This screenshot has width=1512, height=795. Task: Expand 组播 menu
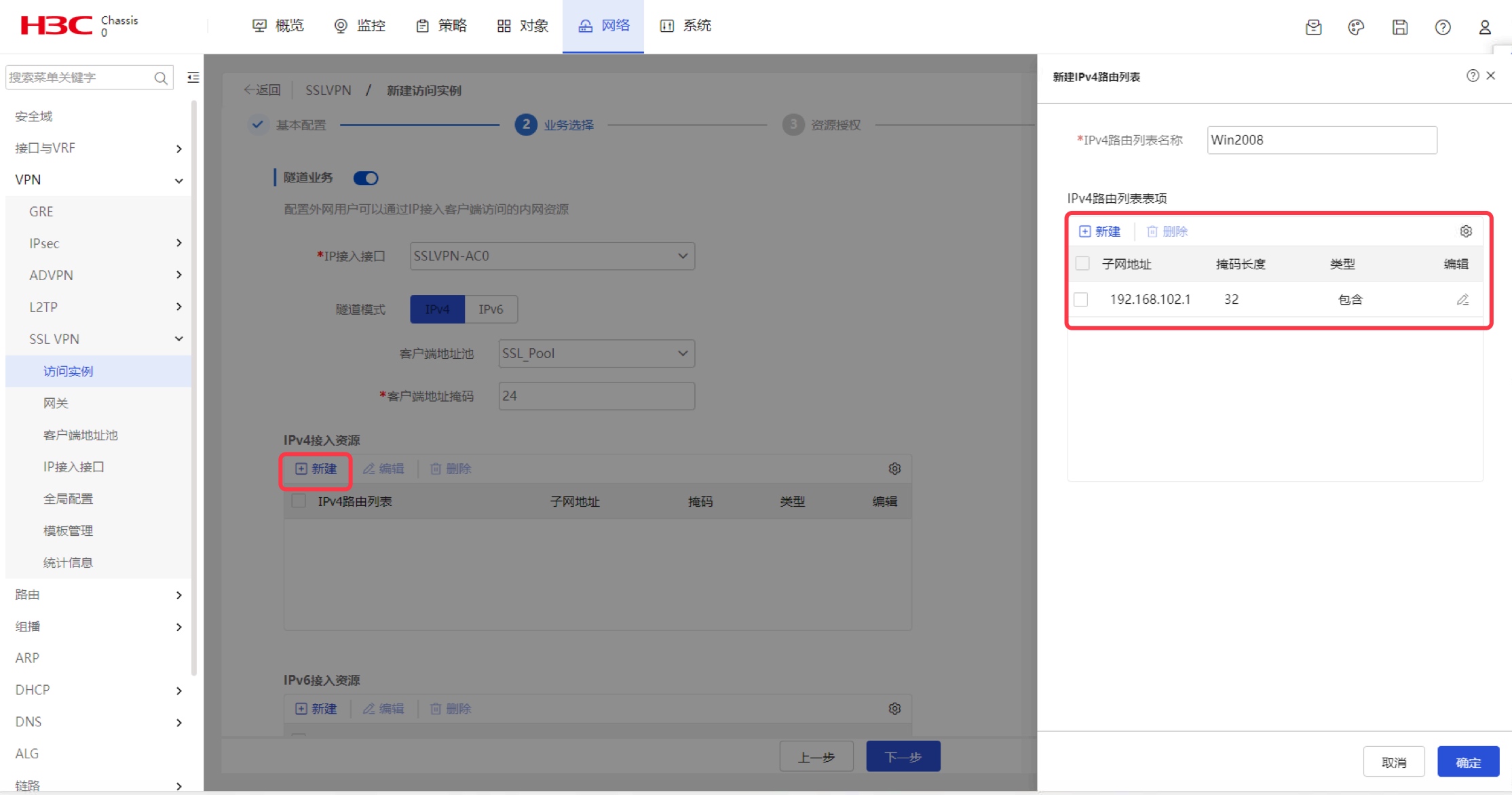(98, 627)
